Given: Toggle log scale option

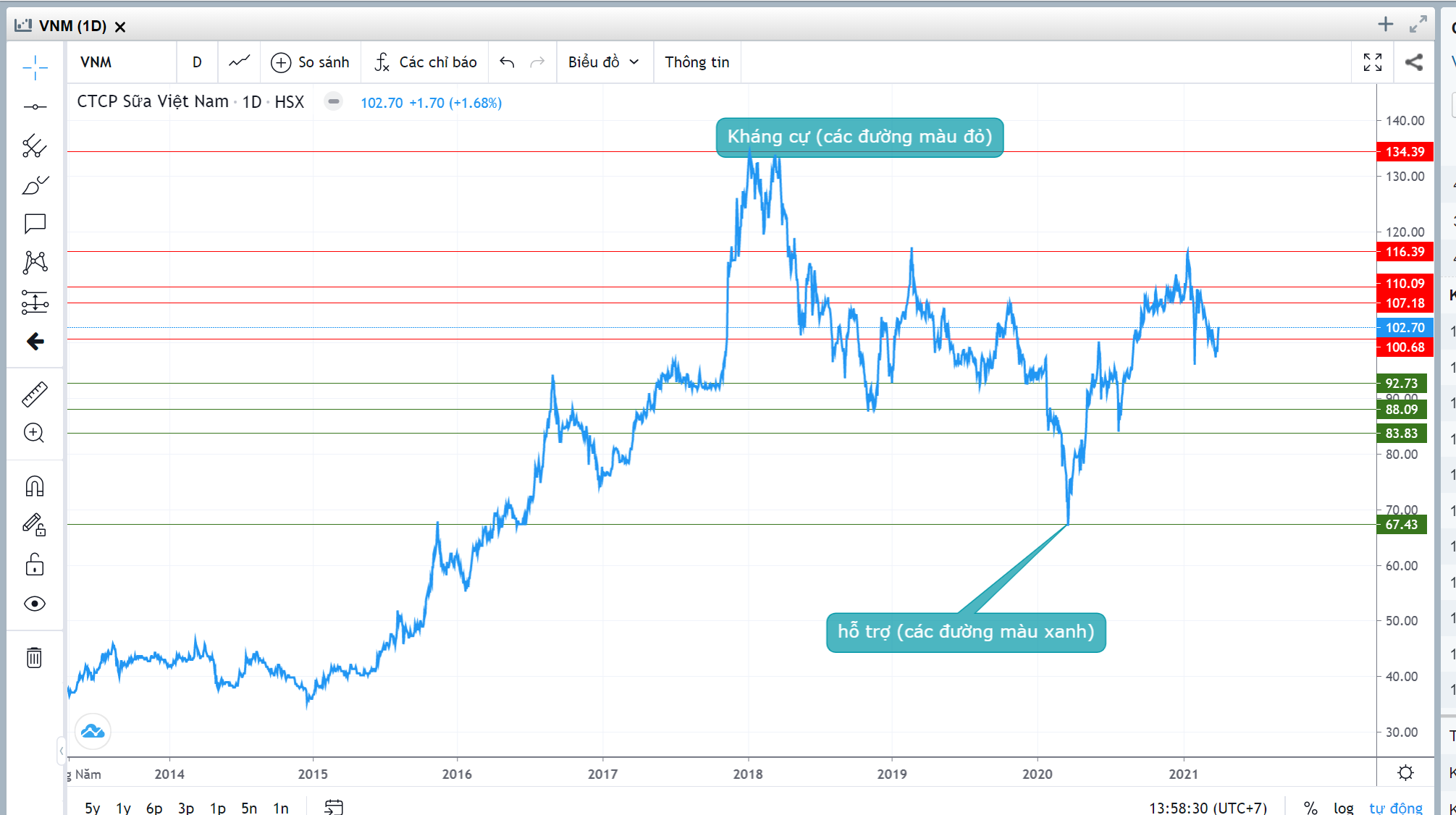Looking at the screenshot, I should pos(1344,808).
